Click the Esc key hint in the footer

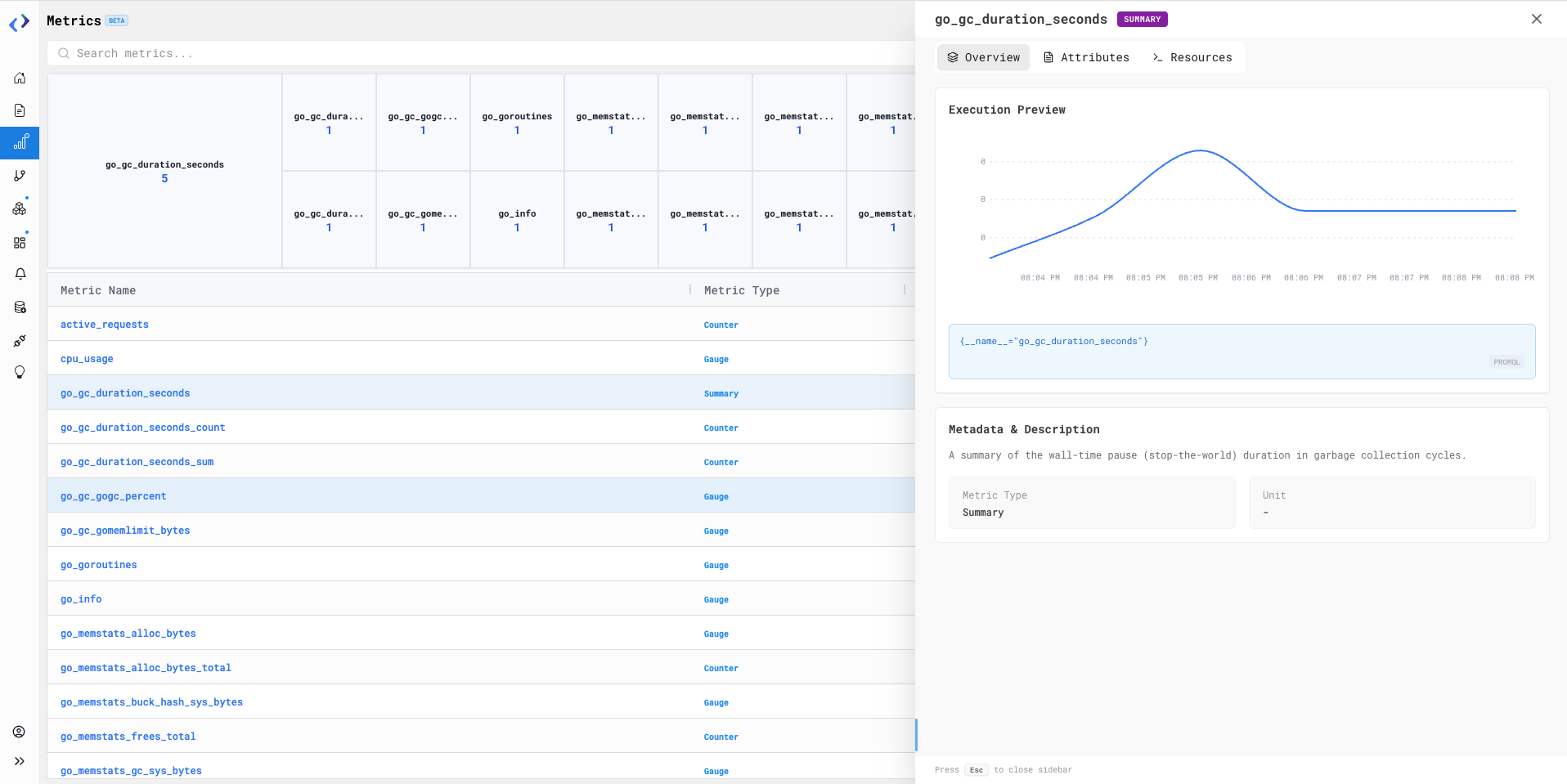click(x=977, y=770)
